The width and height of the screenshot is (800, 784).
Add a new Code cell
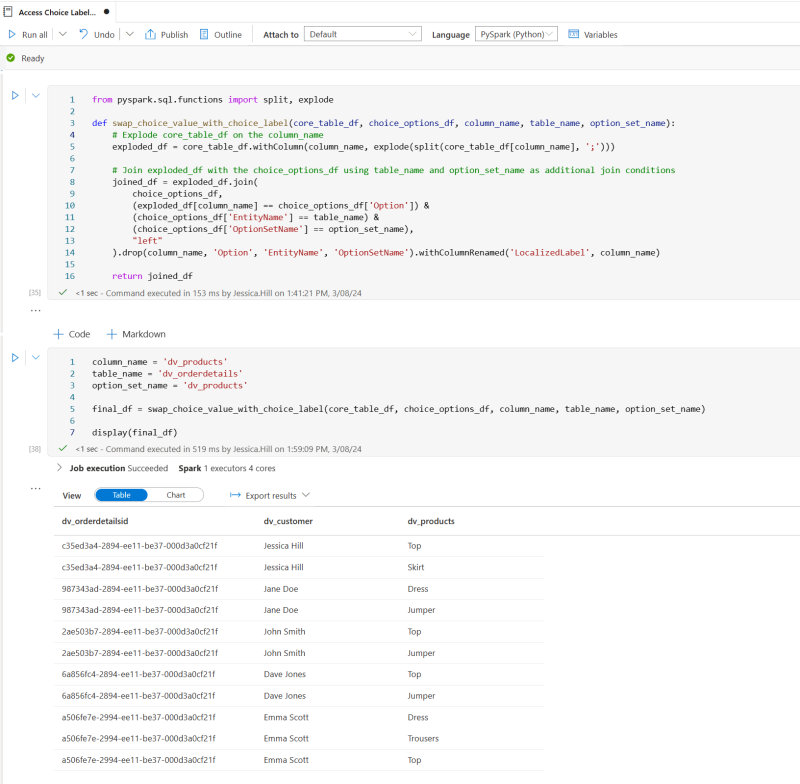[x=72, y=334]
